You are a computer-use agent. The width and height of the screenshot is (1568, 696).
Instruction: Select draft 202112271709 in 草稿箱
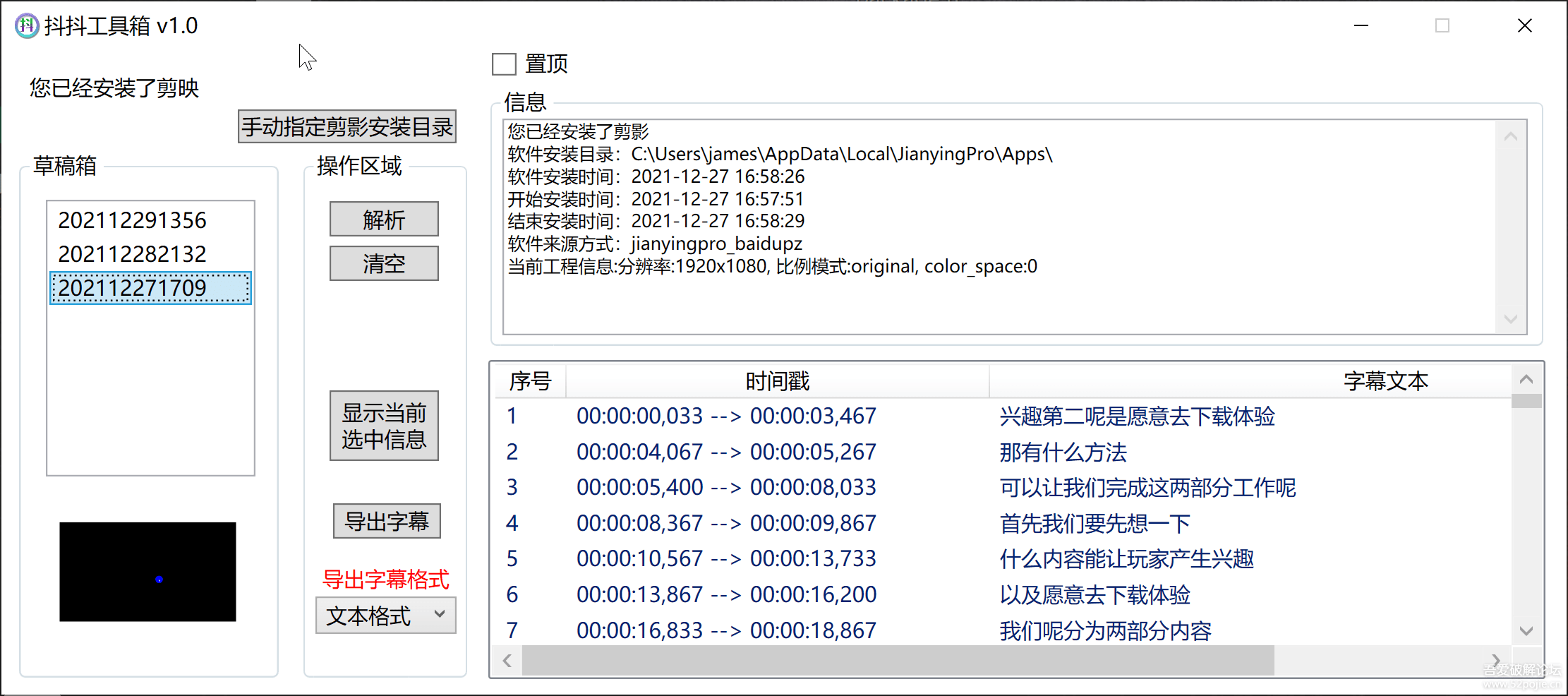coord(133,288)
